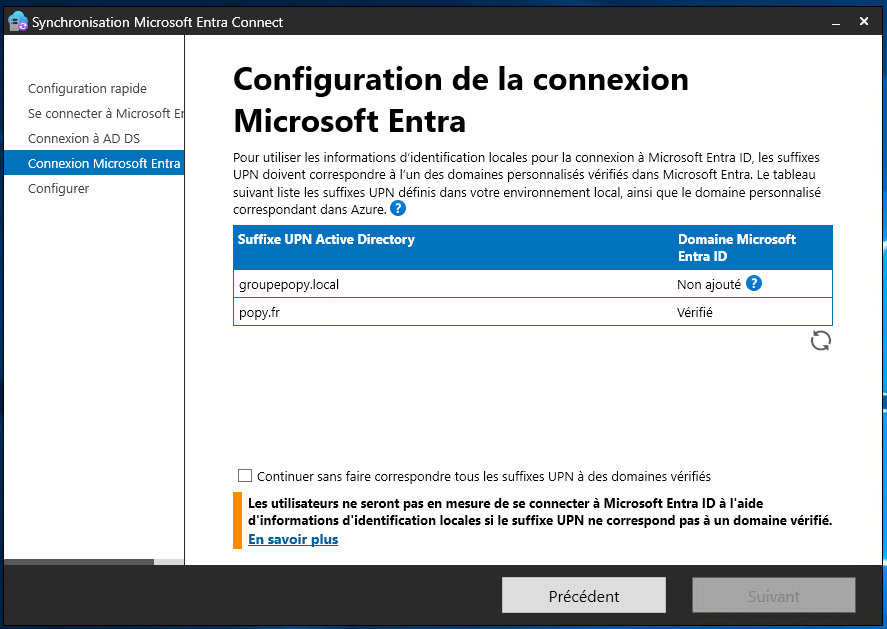
Task: Enable 'Continuer sans faire correspondre tous les suffixes UPN'
Action: tap(244, 476)
